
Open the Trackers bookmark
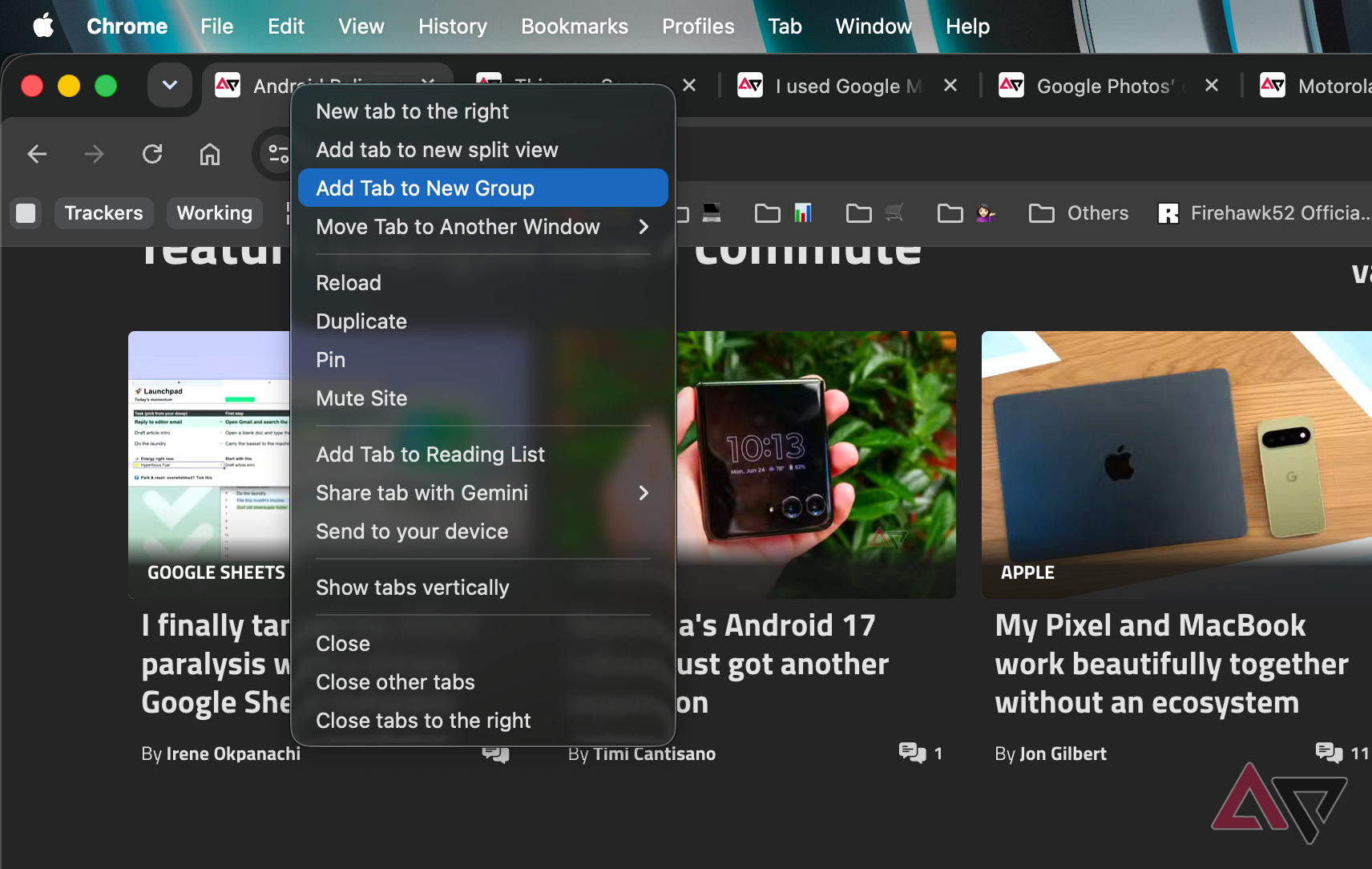tap(103, 212)
